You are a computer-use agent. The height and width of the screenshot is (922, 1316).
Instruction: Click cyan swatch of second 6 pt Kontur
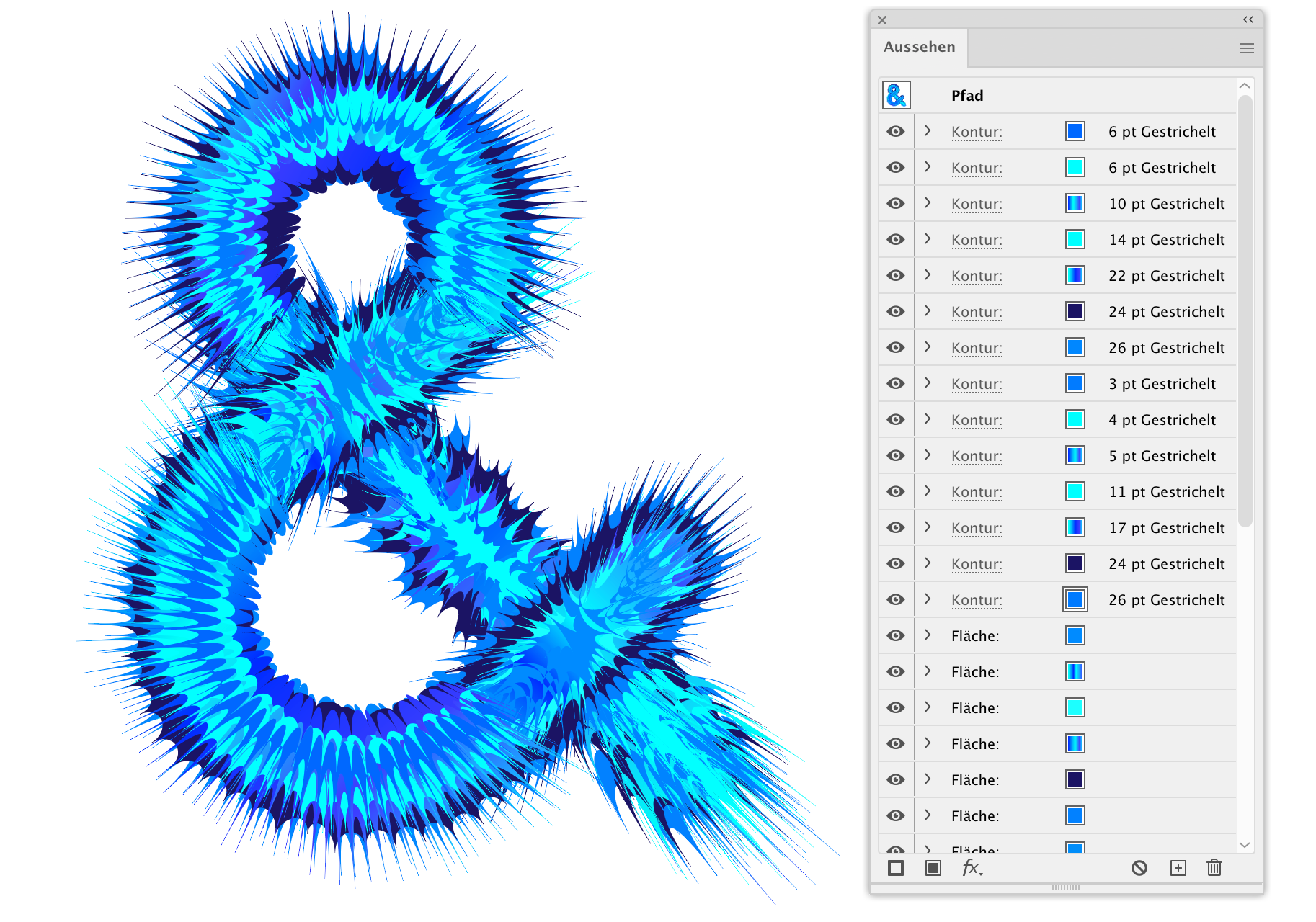(x=1075, y=167)
